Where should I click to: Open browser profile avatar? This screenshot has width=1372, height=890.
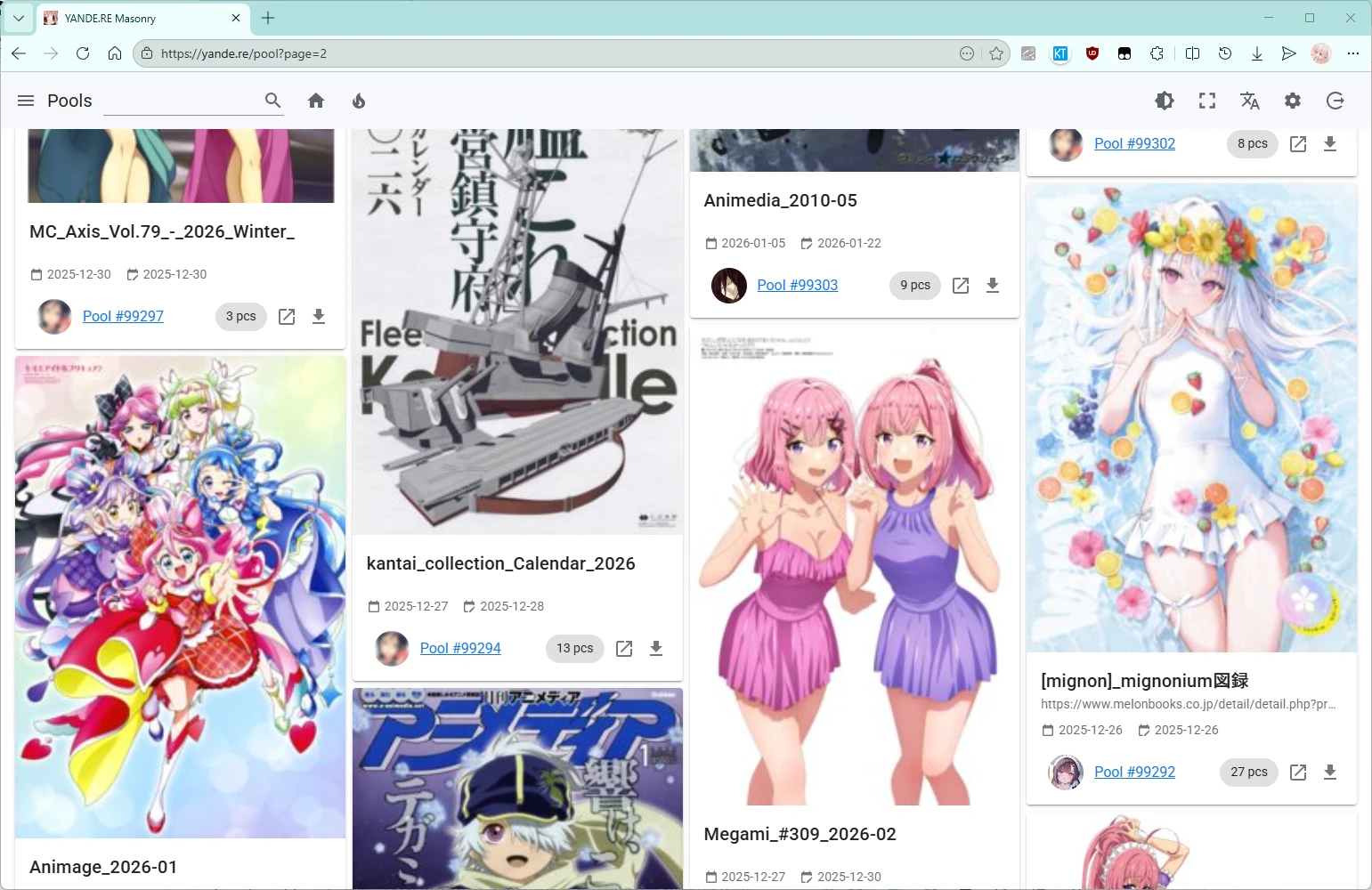coord(1321,53)
